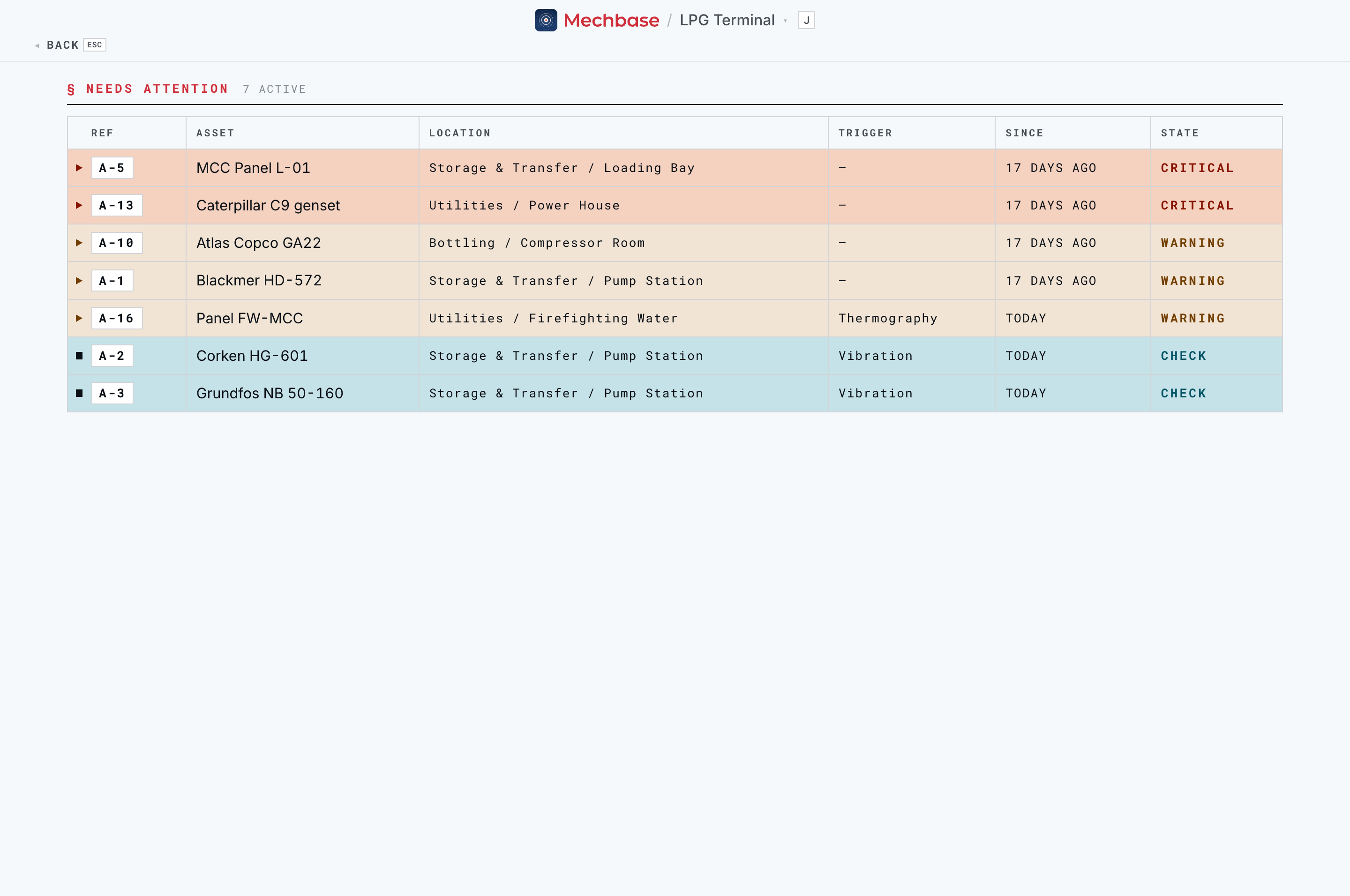Click the NEEDS ATTENTION section heading
Image resolution: width=1350 pixels, height=896 pixels.
[157, 89]
